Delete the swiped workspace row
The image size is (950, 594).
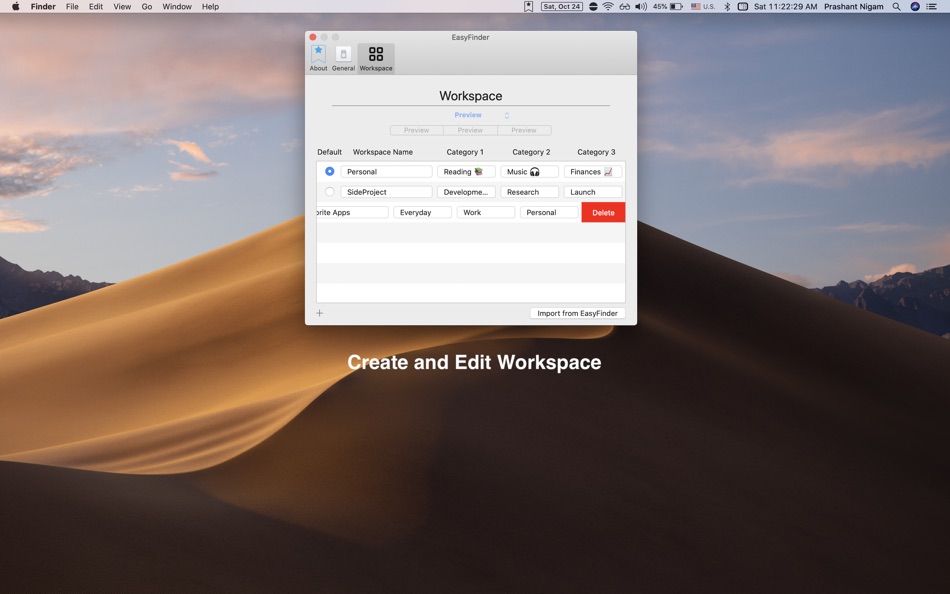point(603,212)
